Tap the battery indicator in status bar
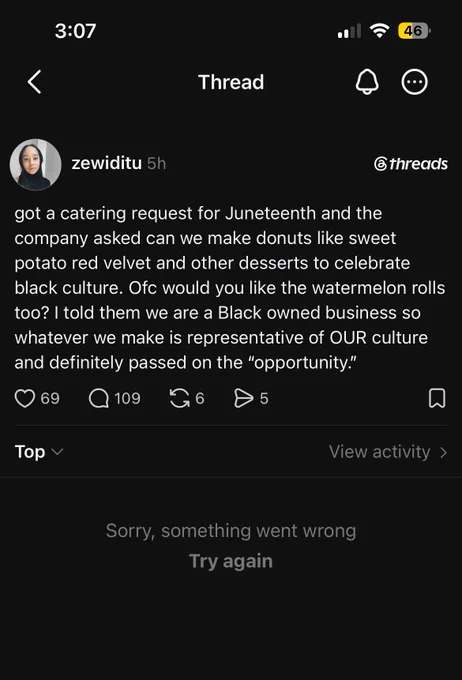 pyautogui.click(x=414, y=31)
